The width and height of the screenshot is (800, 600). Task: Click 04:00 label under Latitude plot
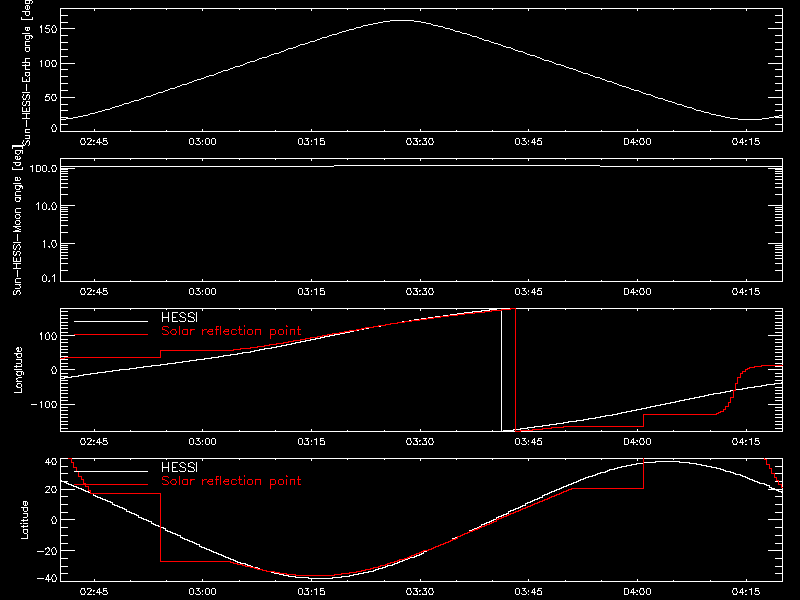pyautogui.click(x=637, y=592)
